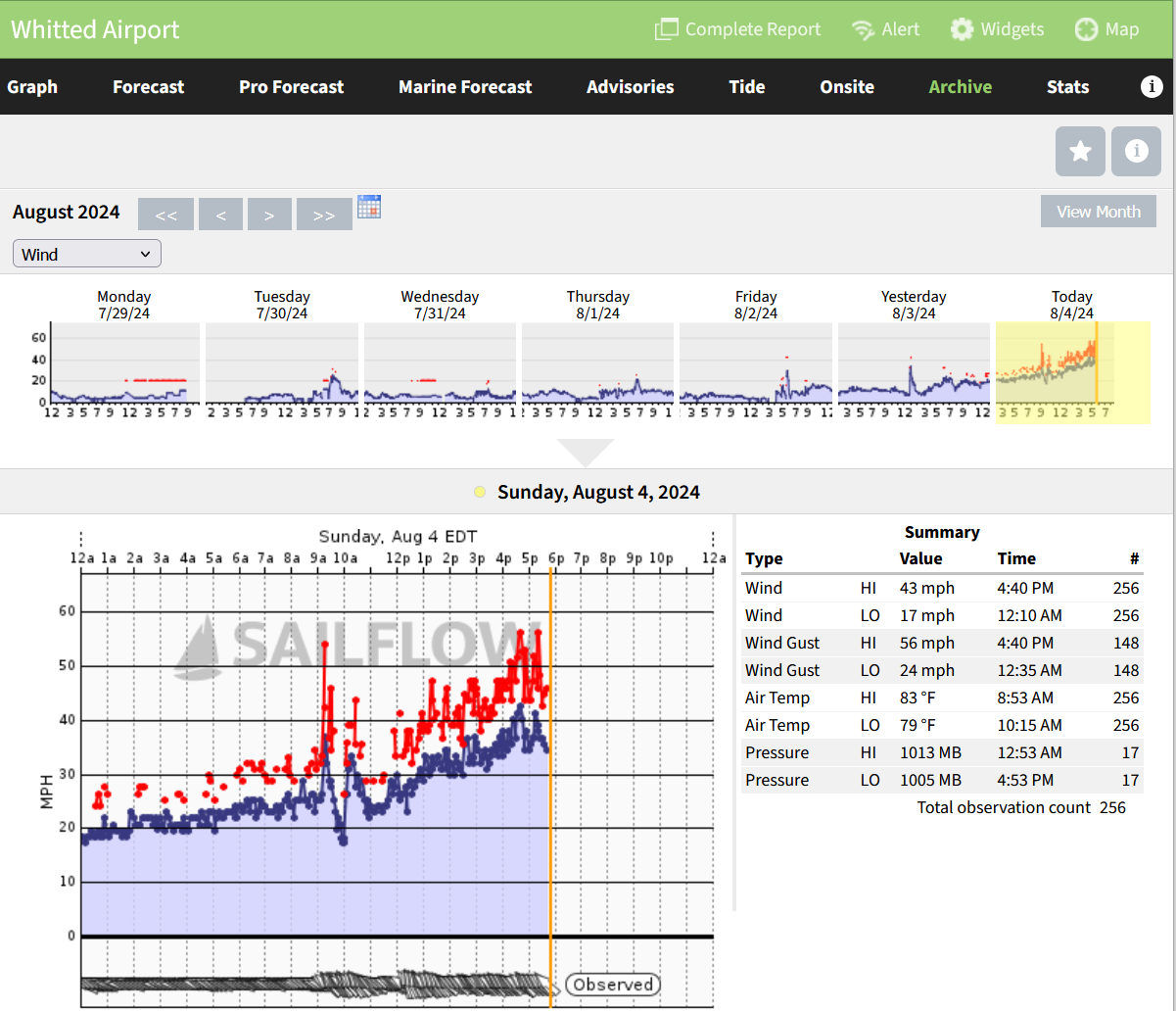Click Sunday, August 4, 2024 heading
The image size is (1176, 1011).
coord(598,492)
